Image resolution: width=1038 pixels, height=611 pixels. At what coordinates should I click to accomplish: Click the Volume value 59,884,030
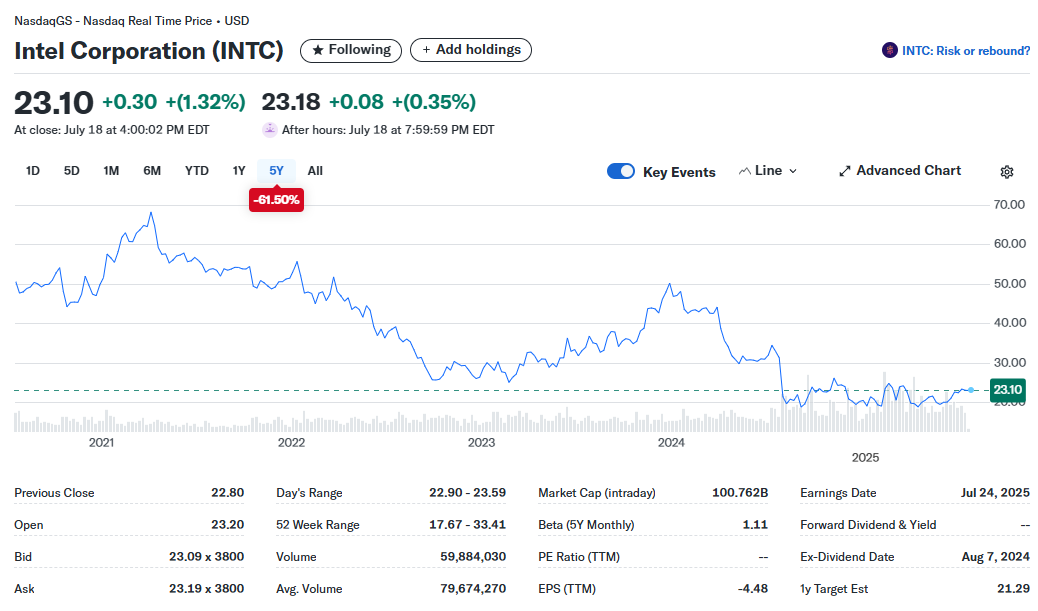(x=473, y=557)
